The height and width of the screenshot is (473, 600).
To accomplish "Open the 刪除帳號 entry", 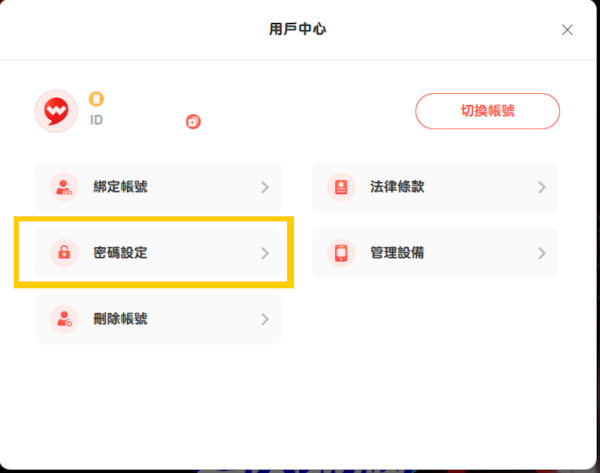I will [158, 319].
